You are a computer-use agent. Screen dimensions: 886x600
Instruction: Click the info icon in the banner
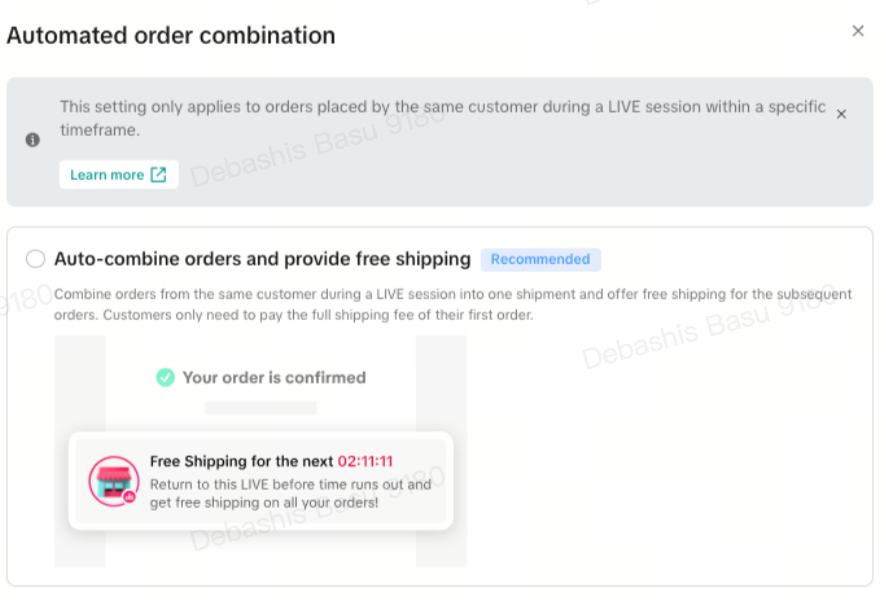(x=32, y=140)
